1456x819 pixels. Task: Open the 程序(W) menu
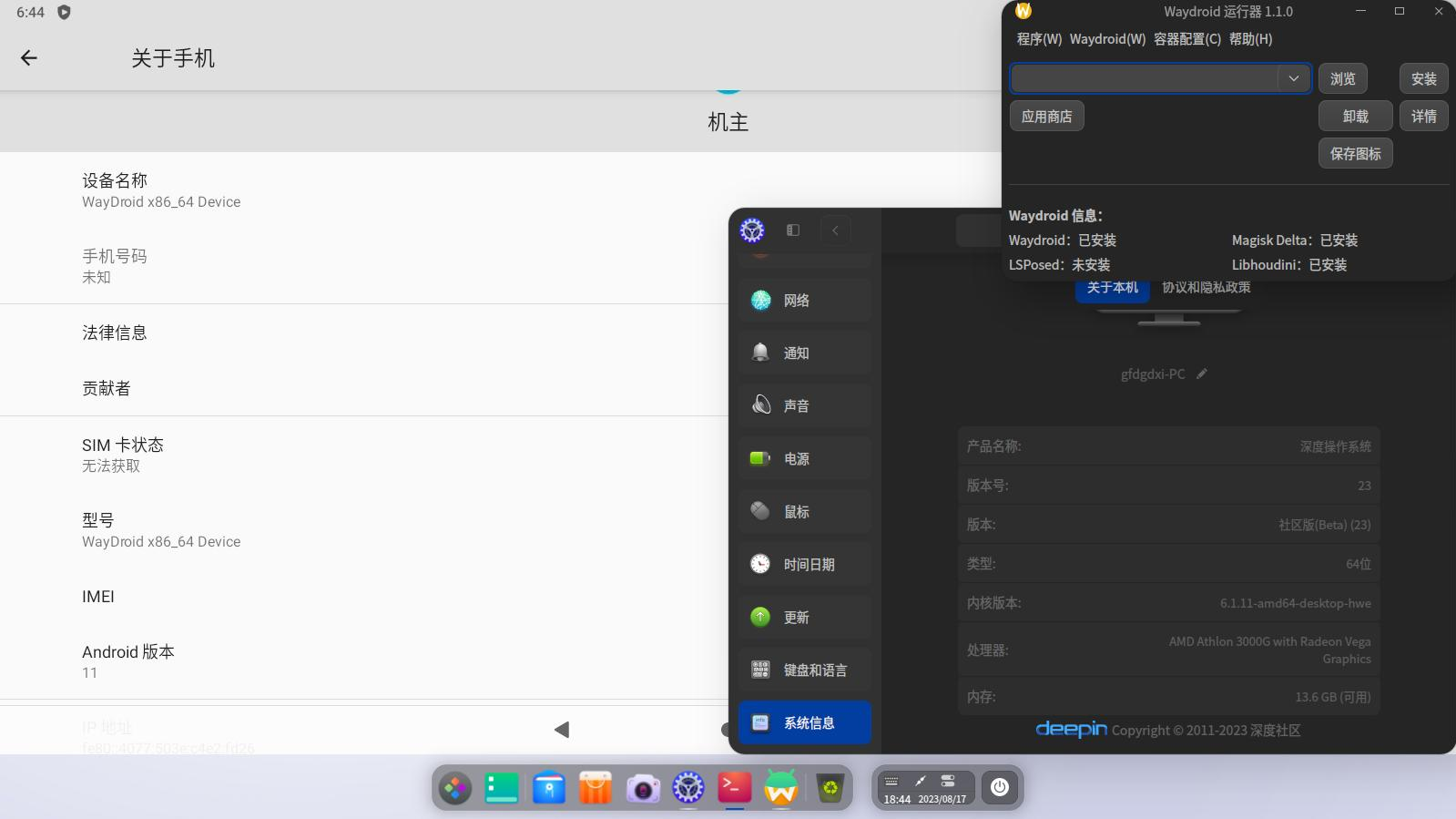point(1039,39)
